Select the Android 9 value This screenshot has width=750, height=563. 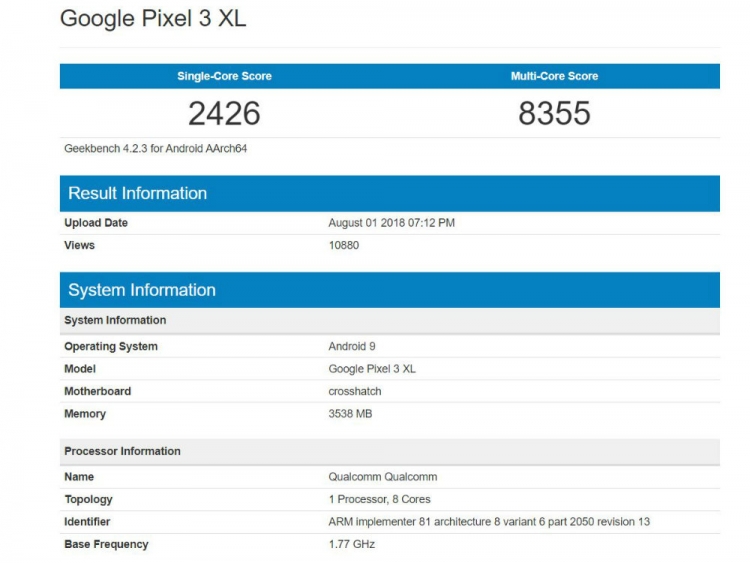point(350,346)
